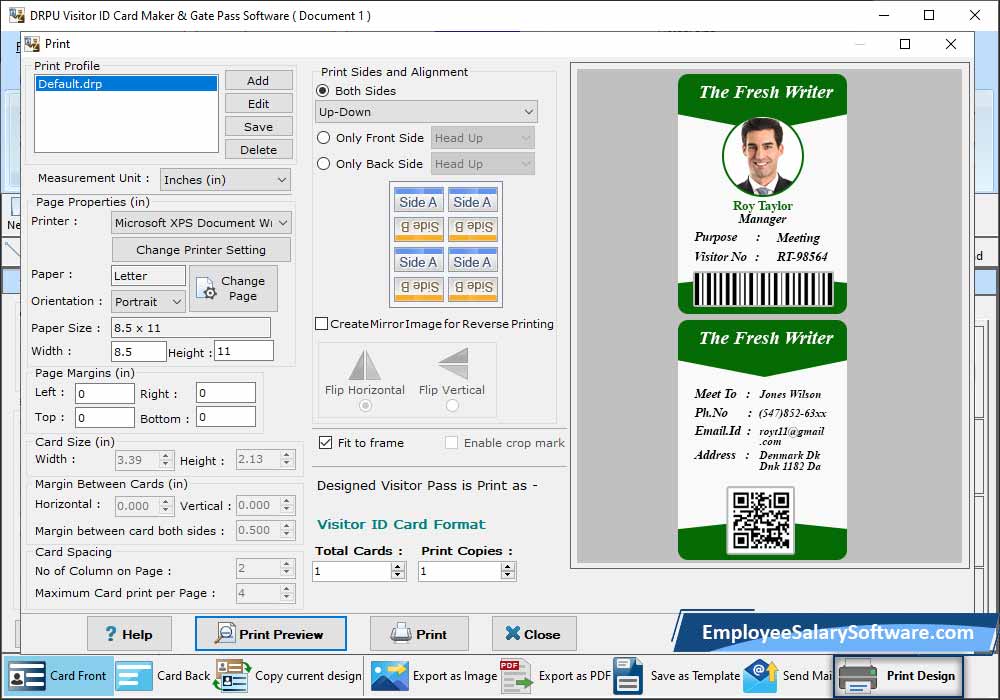Image resolution: width=1000 pixels, height=700 pixels.
Task: Click the Edit profile button
Action: (258, 103)
